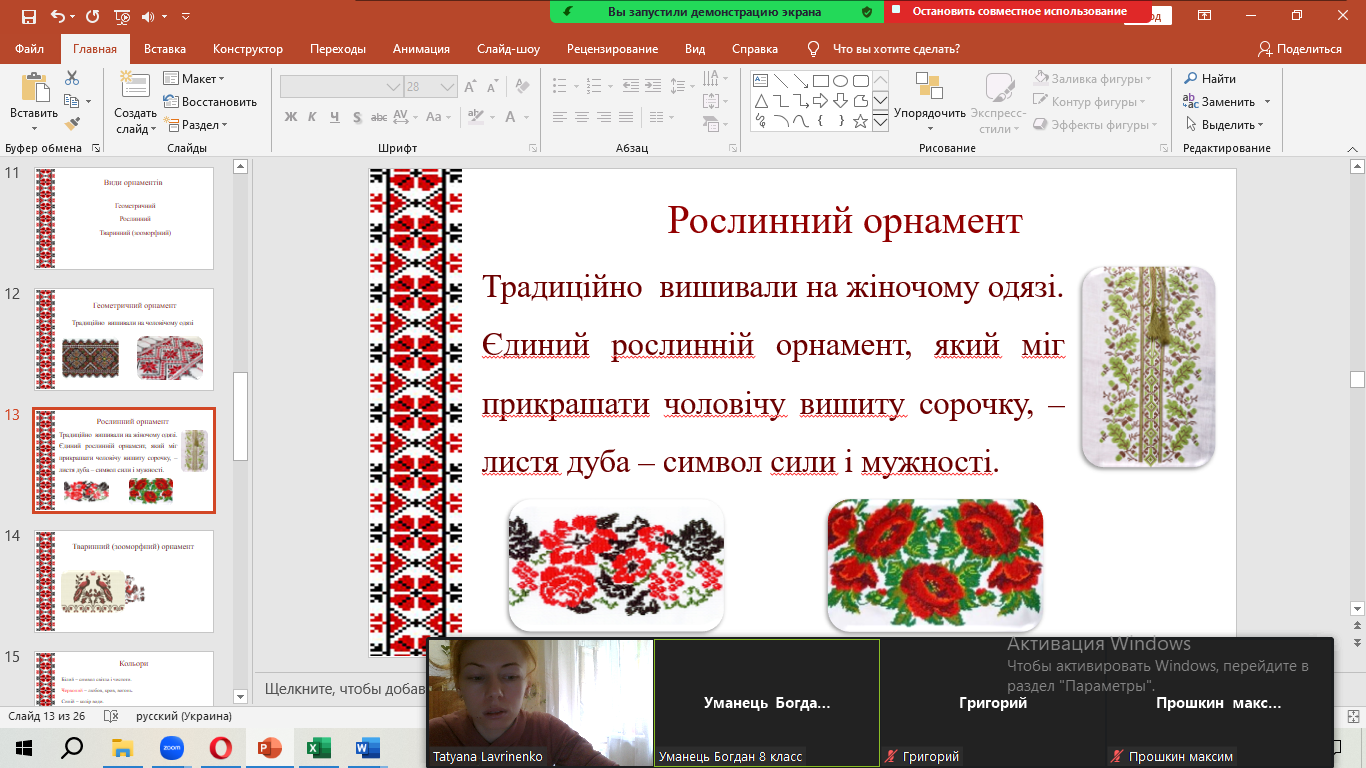Open the Выделить select dropdown
This screenshot has height=768, width=1366.
[x=1225, y=125]
